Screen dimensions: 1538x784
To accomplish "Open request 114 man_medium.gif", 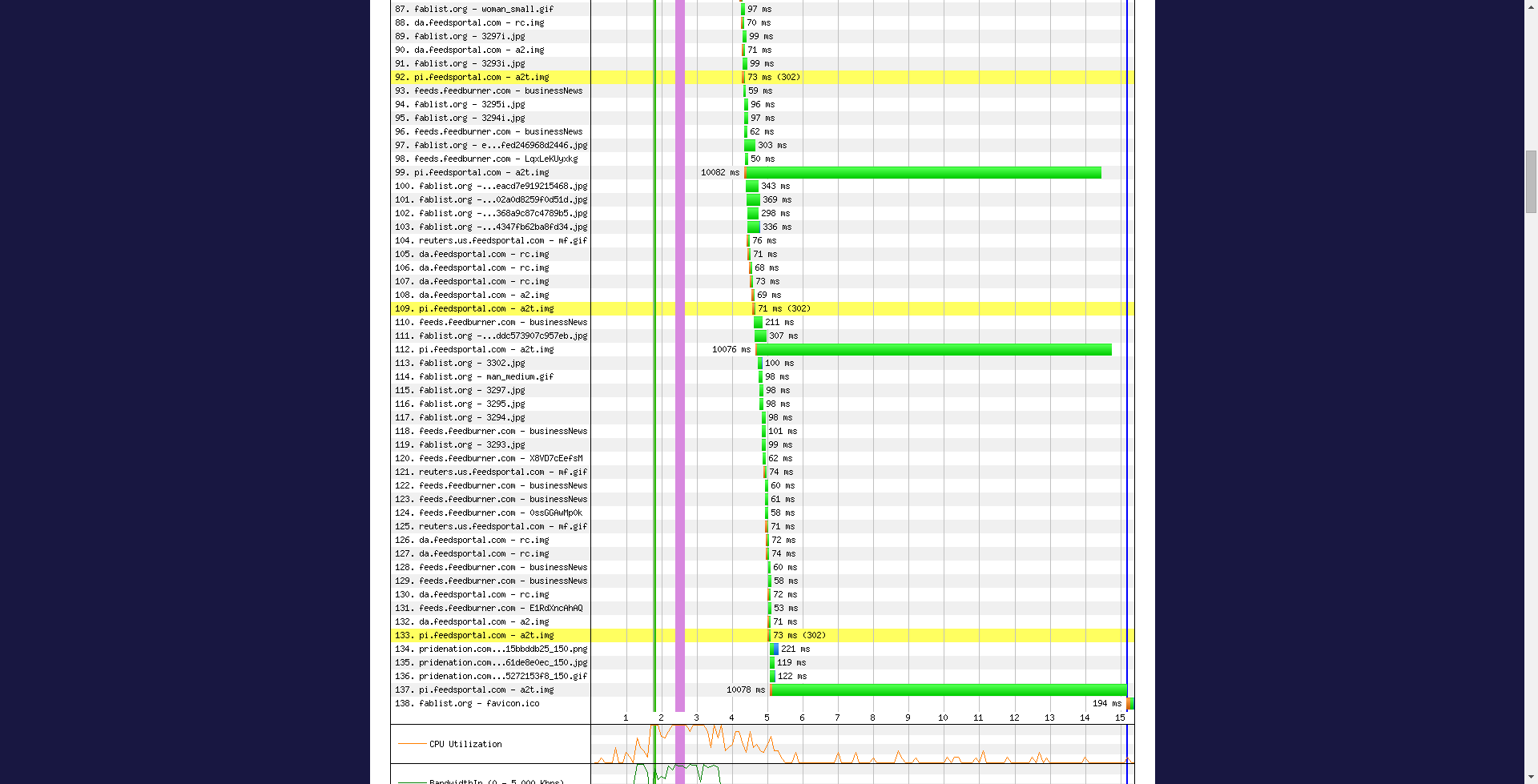I will tap(485, 377).
